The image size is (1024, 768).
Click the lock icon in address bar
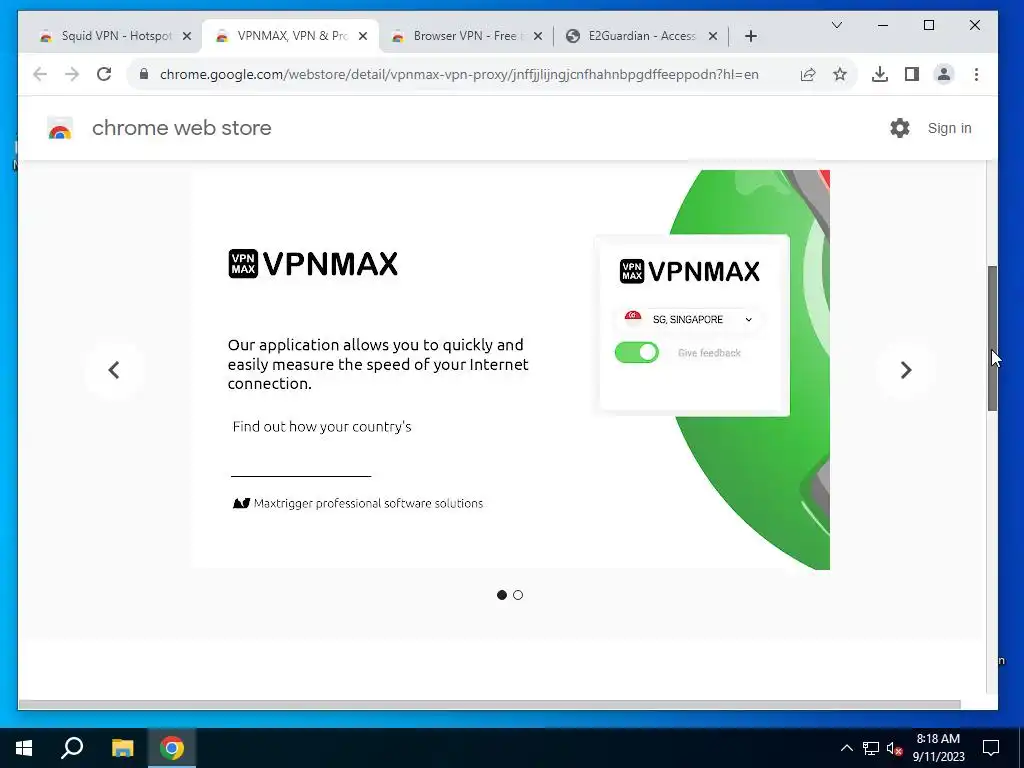(x=144, y=74)
